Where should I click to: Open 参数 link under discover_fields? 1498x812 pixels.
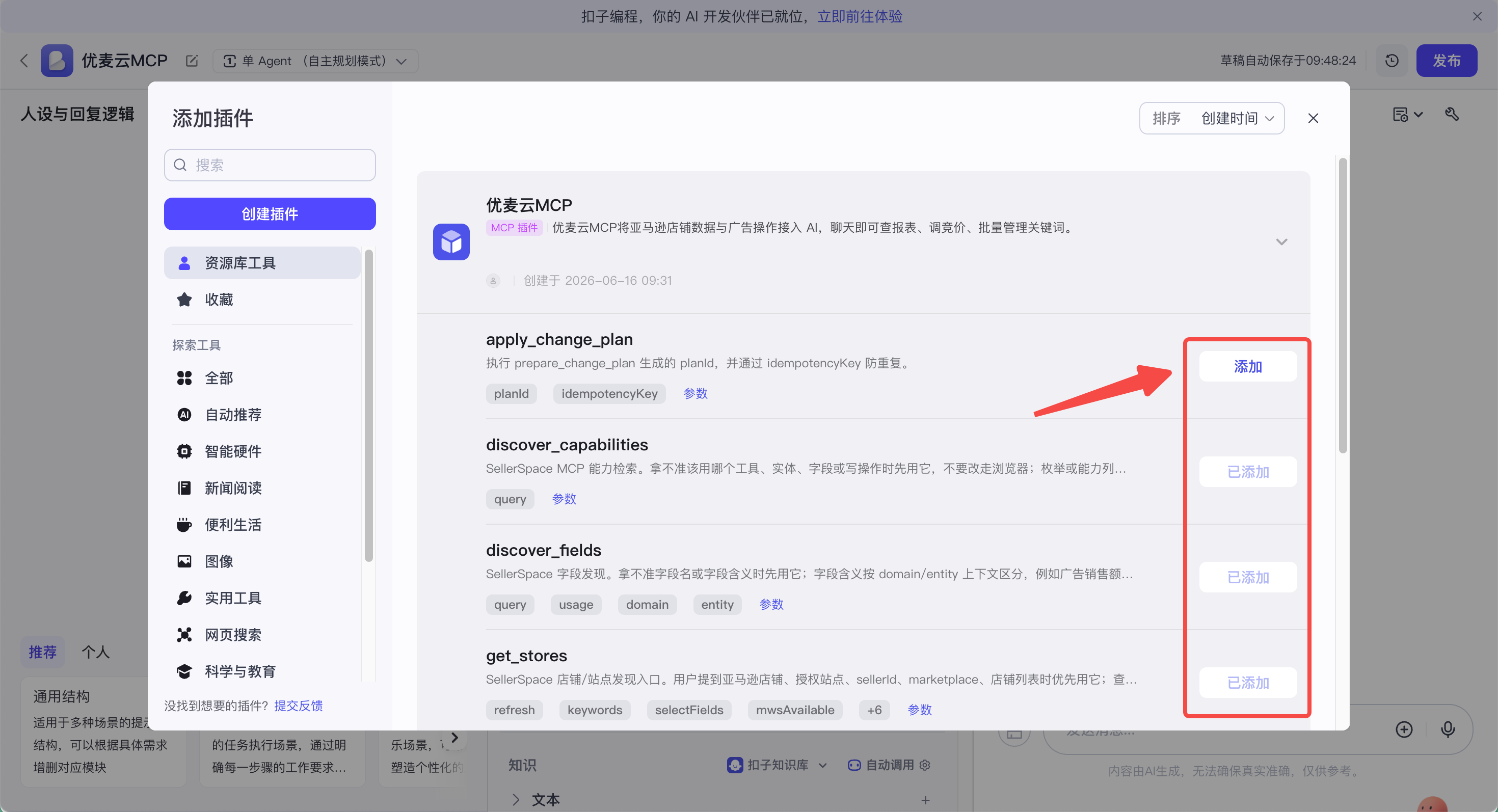[x=772, y=605]
